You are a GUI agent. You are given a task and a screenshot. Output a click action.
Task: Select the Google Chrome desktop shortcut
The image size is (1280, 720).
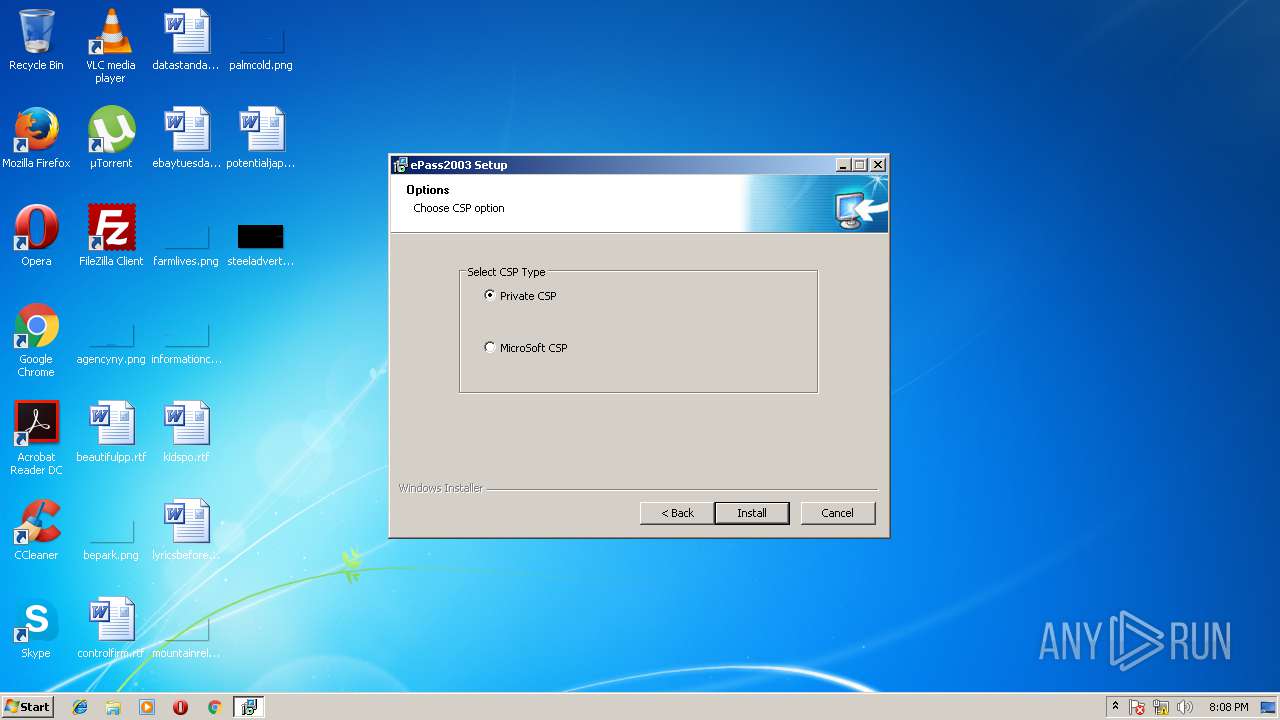pyautogui.click(x=36, y=340)
